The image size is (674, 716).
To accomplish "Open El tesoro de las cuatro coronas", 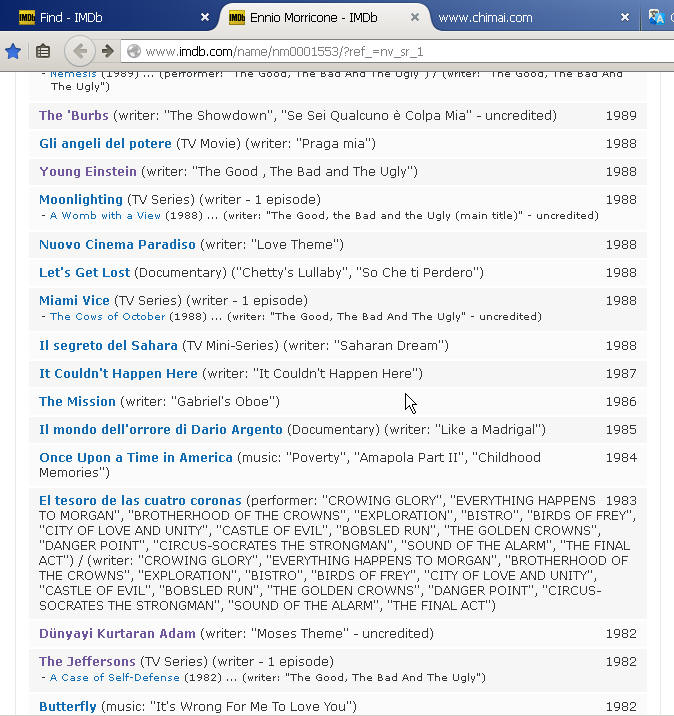I will click(x=140, y=500).
